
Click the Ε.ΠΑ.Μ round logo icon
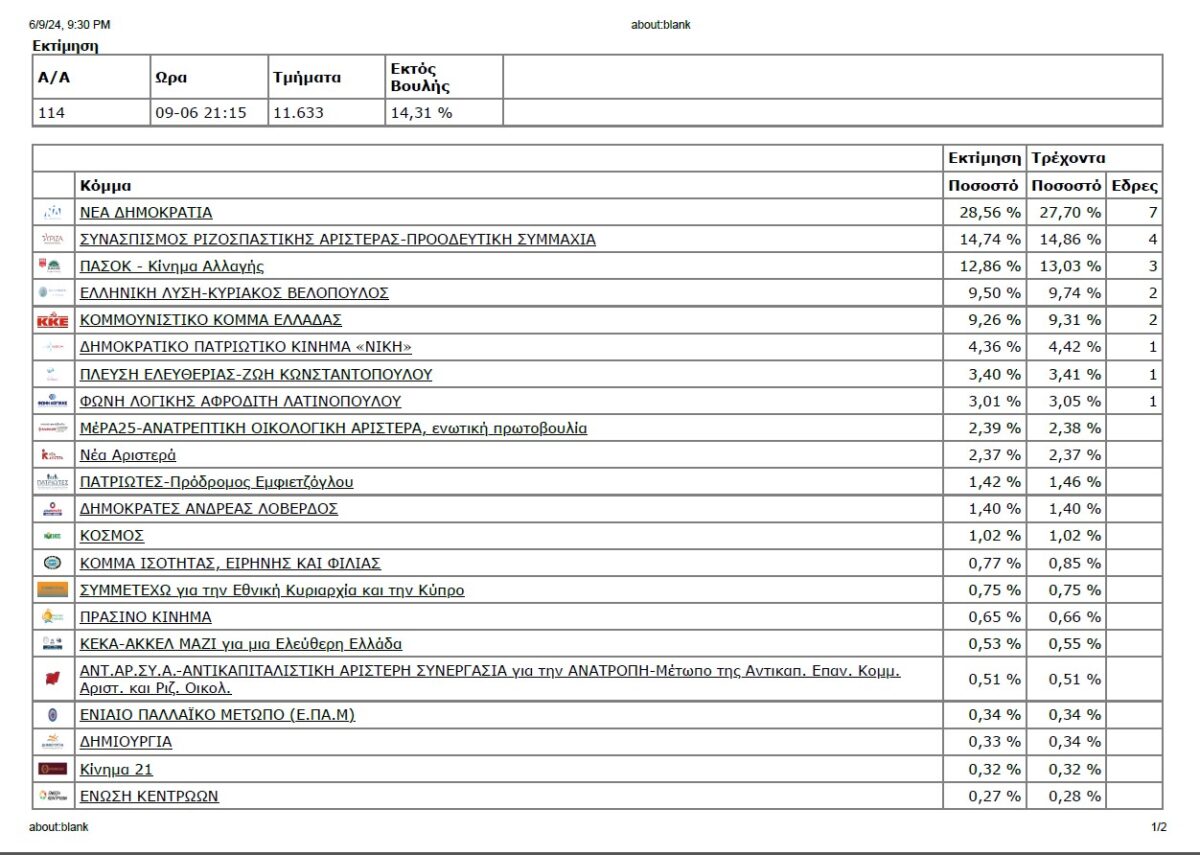(53, 715)
